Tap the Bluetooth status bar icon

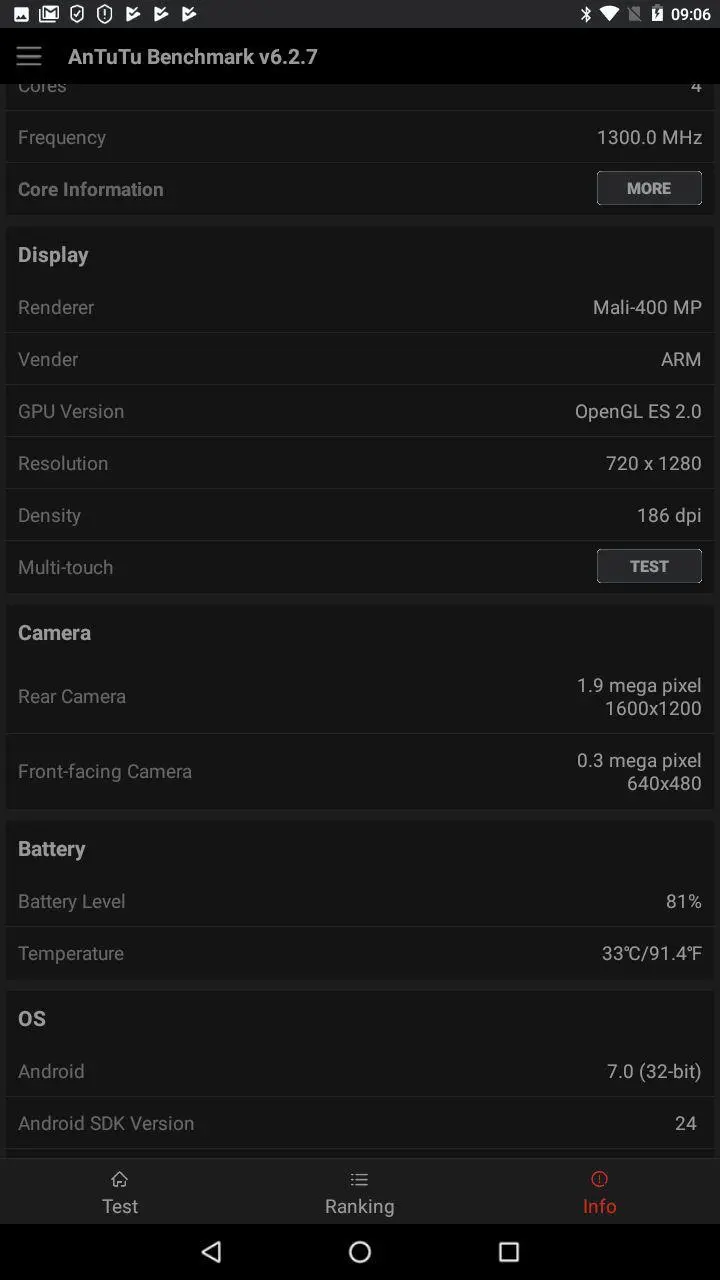click(x=586, y=14)
